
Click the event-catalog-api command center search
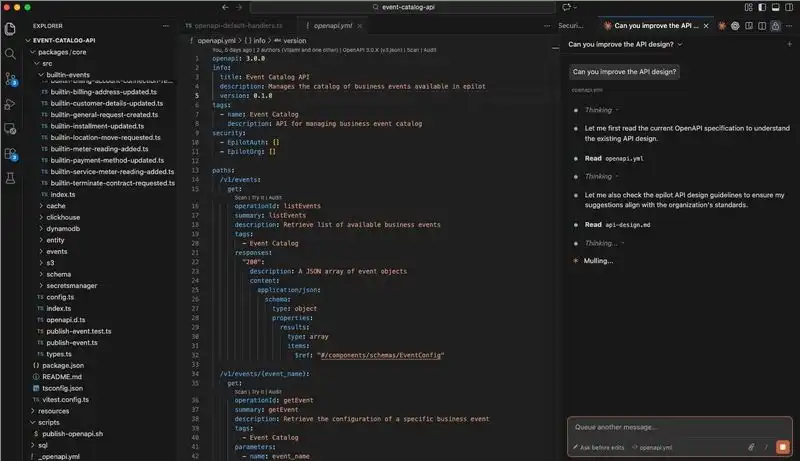tap(403, 7)
